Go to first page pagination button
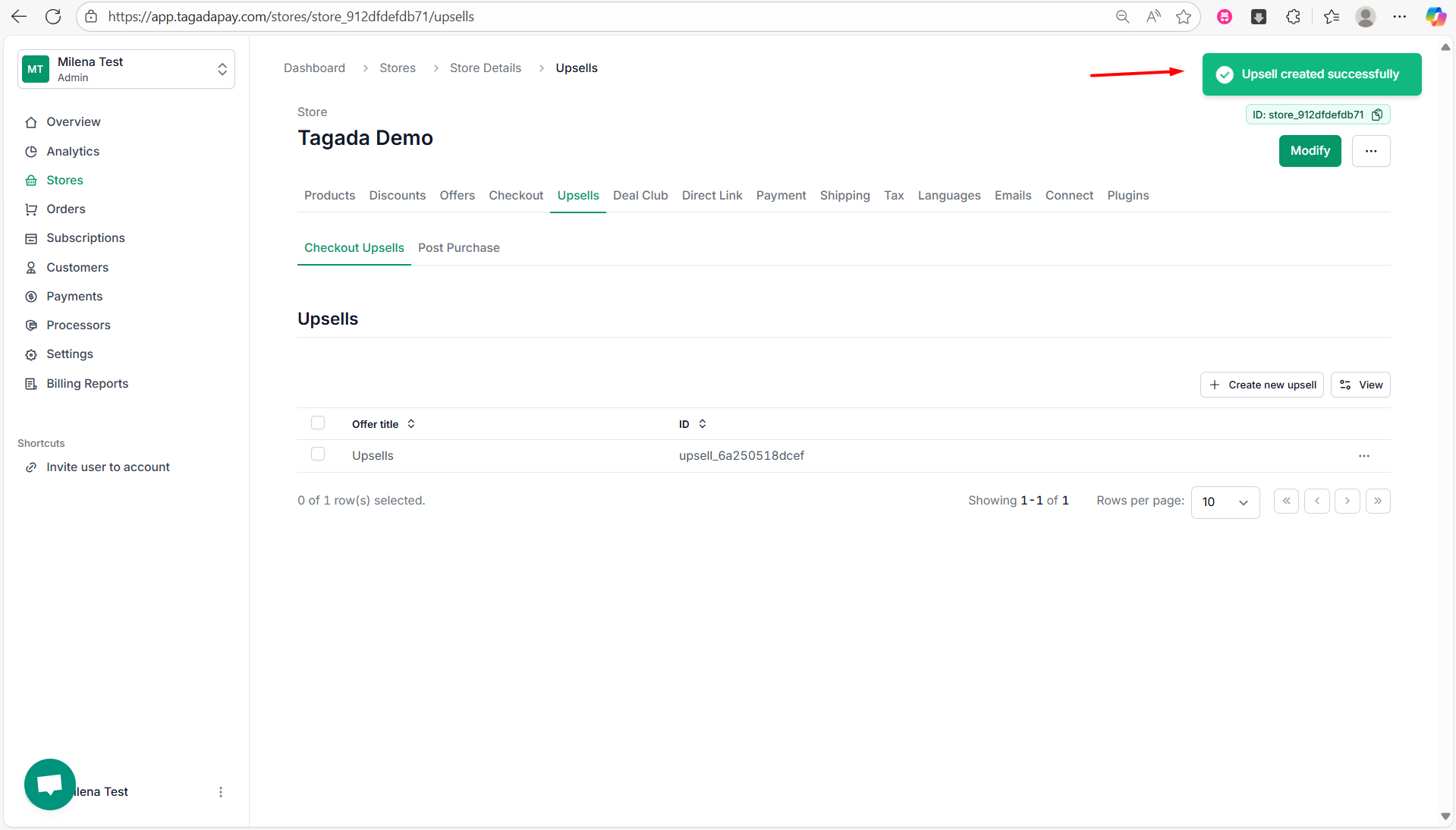The height and width of the screenshot is (830, 1456). click(1287, 501)
